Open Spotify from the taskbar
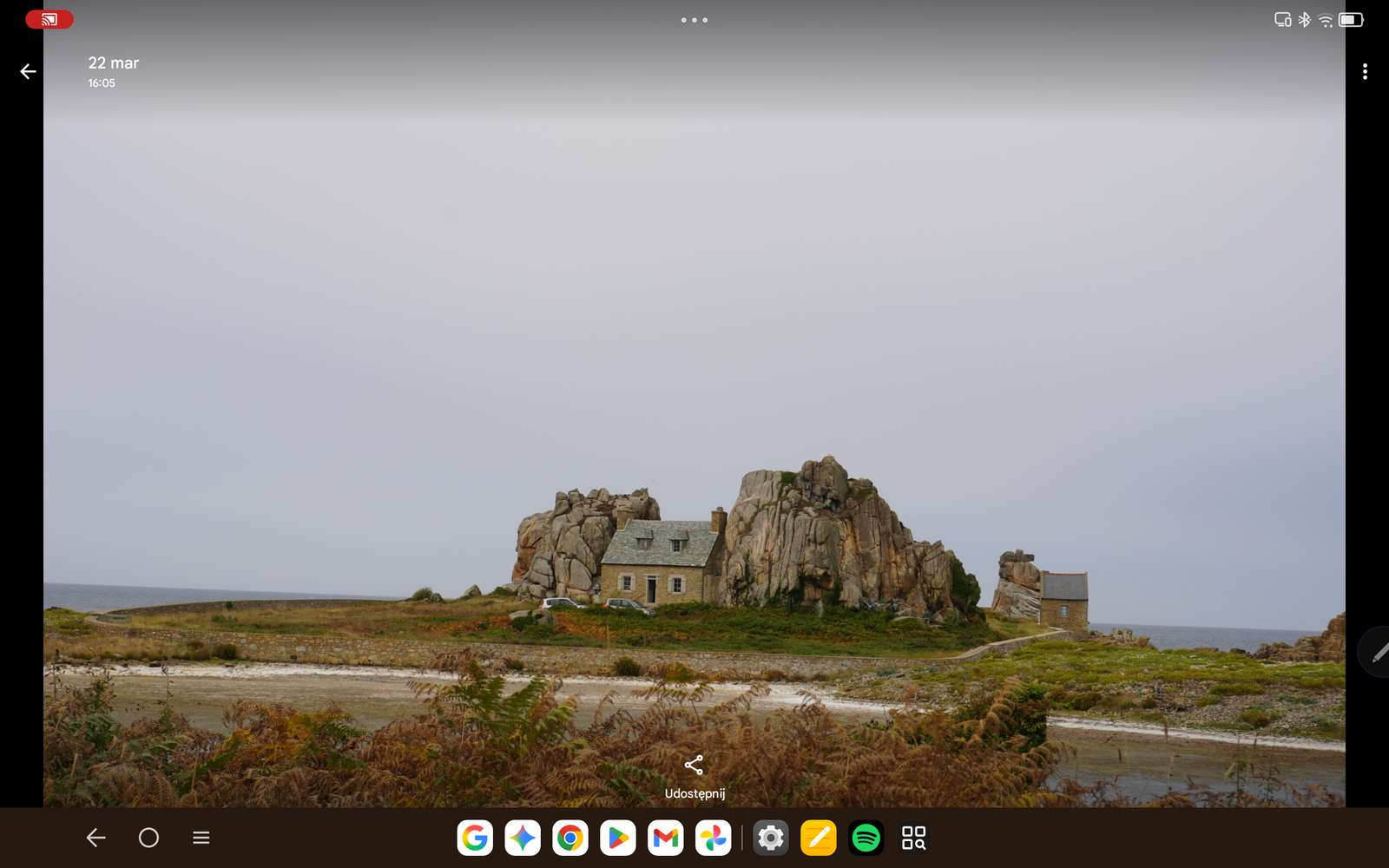 [866, 838]
